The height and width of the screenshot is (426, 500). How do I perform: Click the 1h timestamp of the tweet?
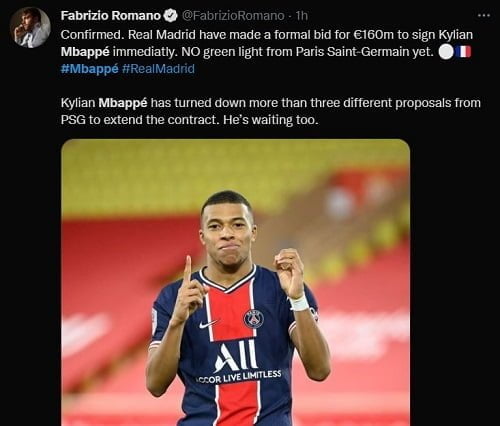click(x=302, y=16)
